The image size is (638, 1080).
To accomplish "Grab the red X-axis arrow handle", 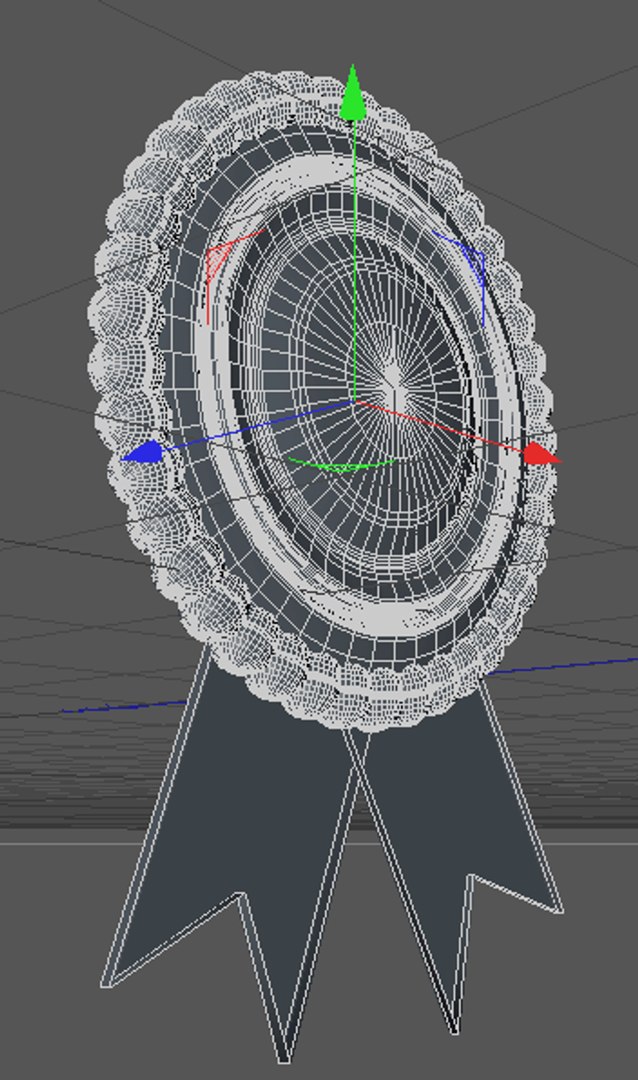I will 542,454.
